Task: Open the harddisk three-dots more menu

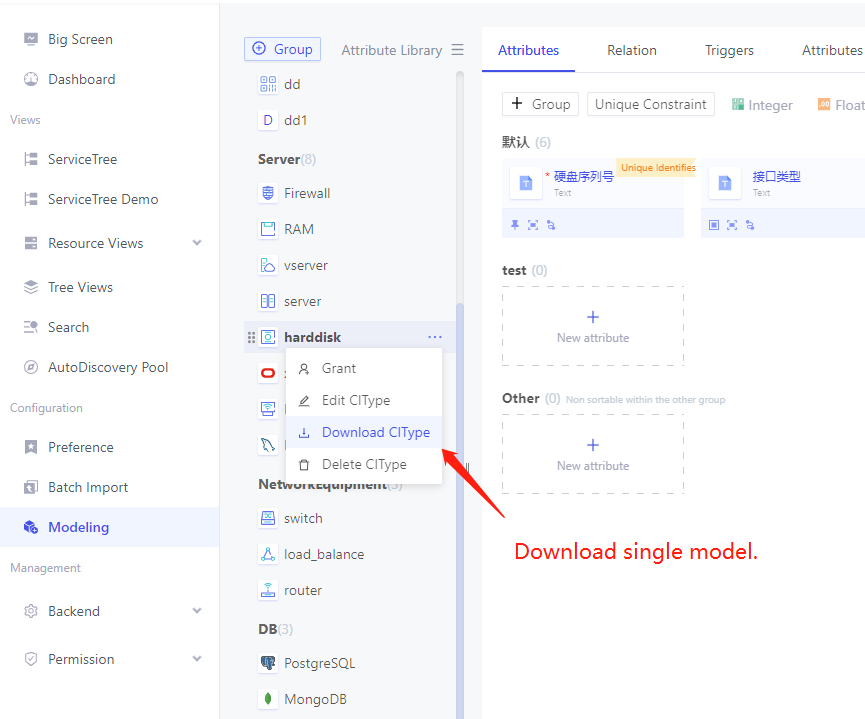Action: point(435,337)
